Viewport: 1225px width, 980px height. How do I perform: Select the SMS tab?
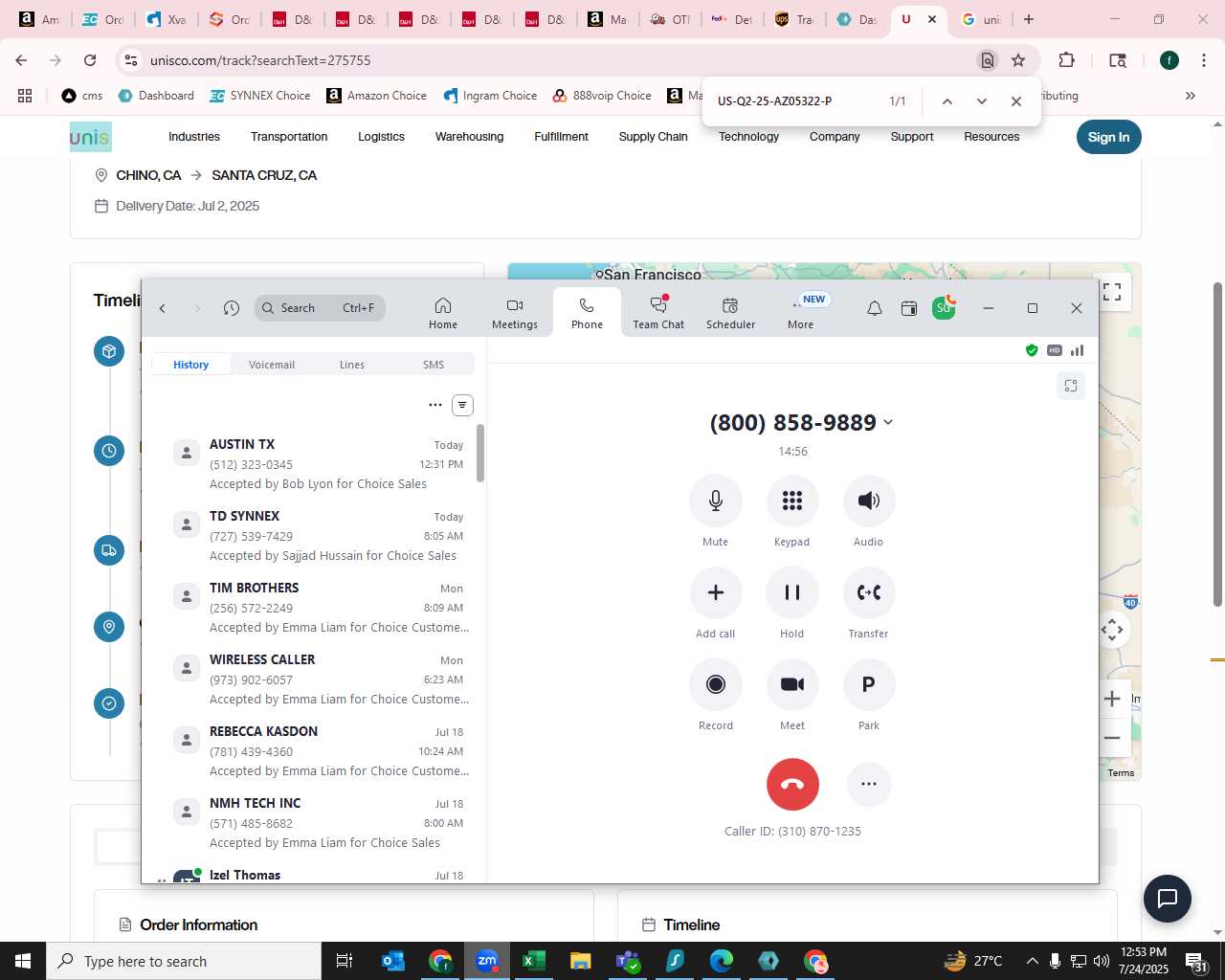(x=434, y=365)
